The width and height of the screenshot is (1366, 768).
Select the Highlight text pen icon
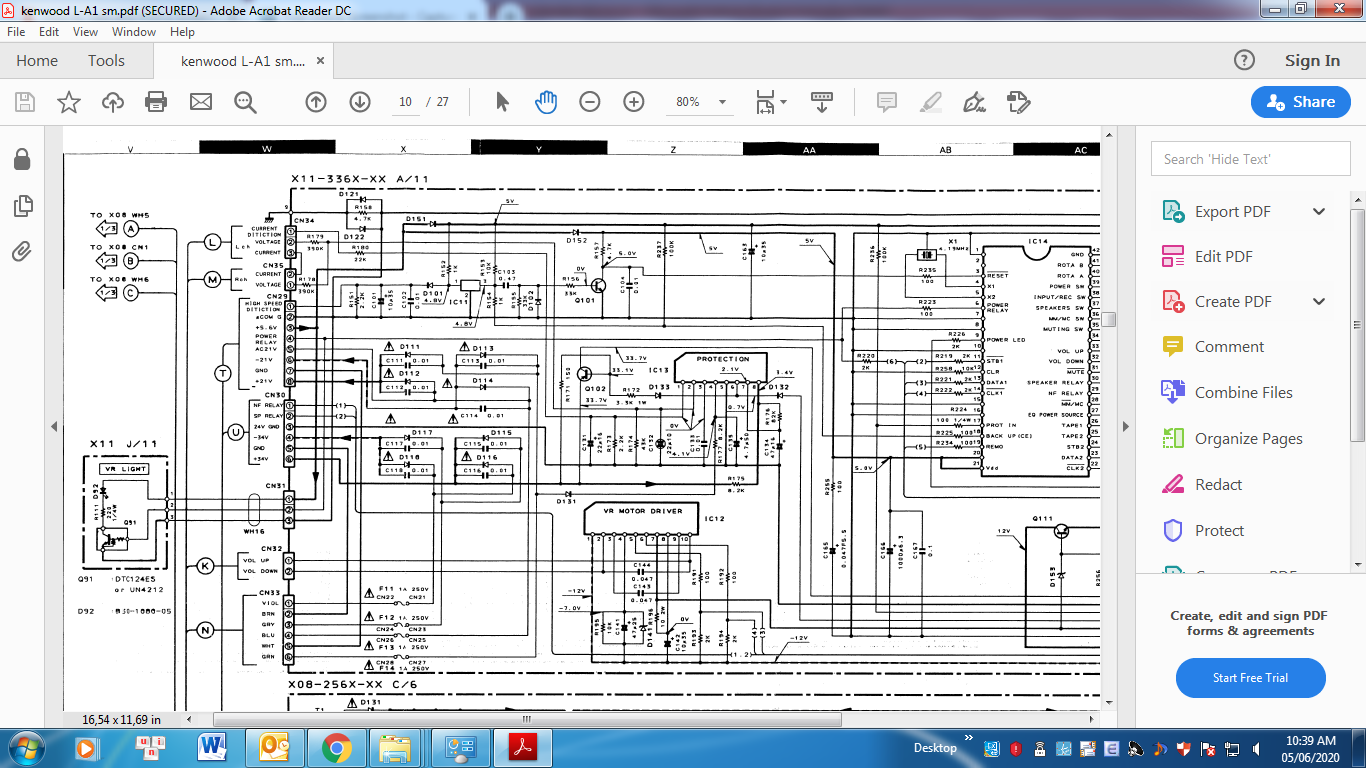[x=931, y=102]
